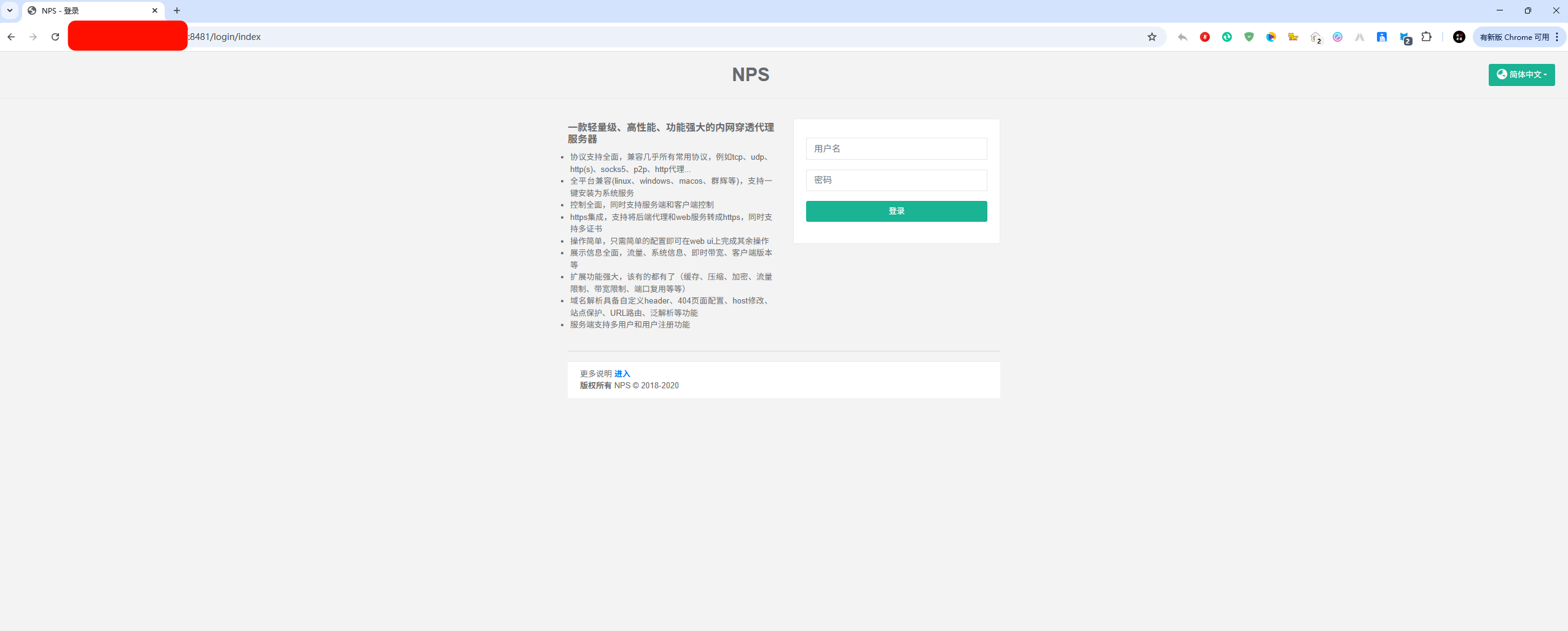Focus the 用户名 username field
The width and height of the screenshot is (1568, 631).
coord(896,149)
